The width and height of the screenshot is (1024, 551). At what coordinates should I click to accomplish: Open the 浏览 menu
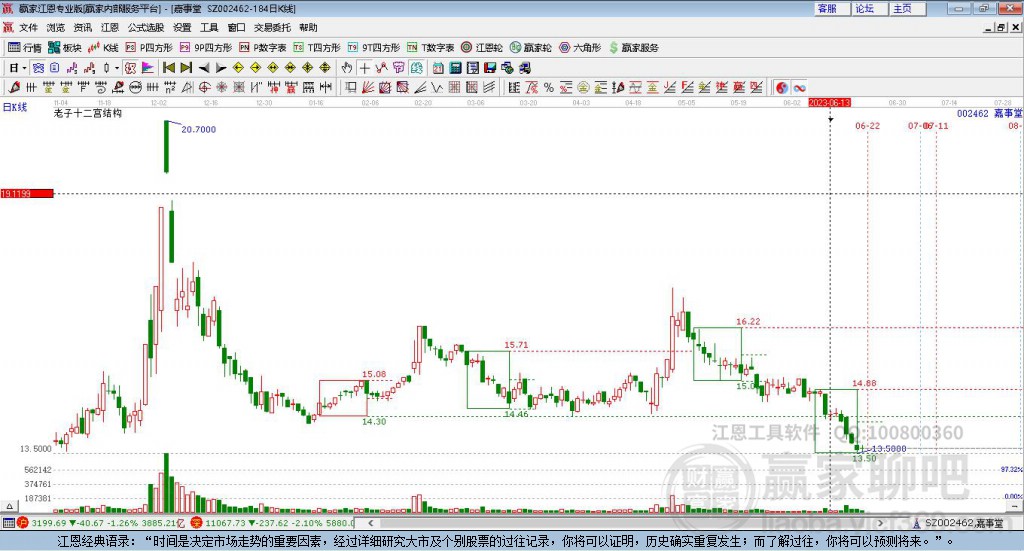pyautogui.click(x=56, y=27)
